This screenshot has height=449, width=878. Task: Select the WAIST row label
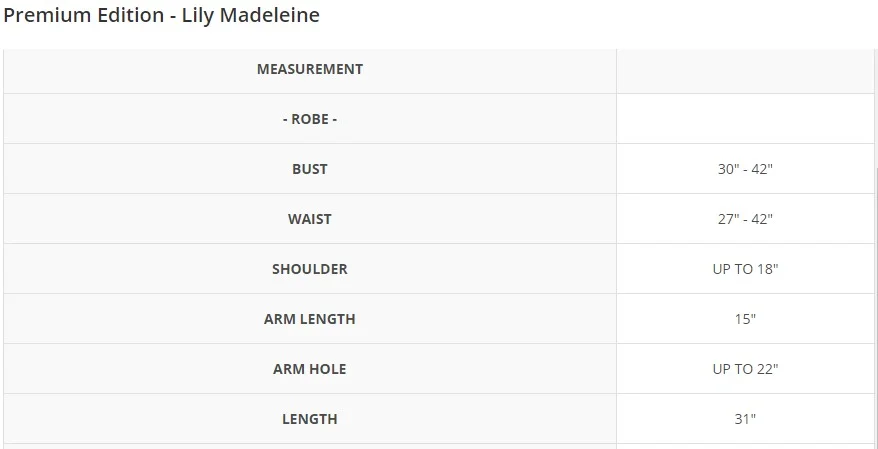coord(310,218)
